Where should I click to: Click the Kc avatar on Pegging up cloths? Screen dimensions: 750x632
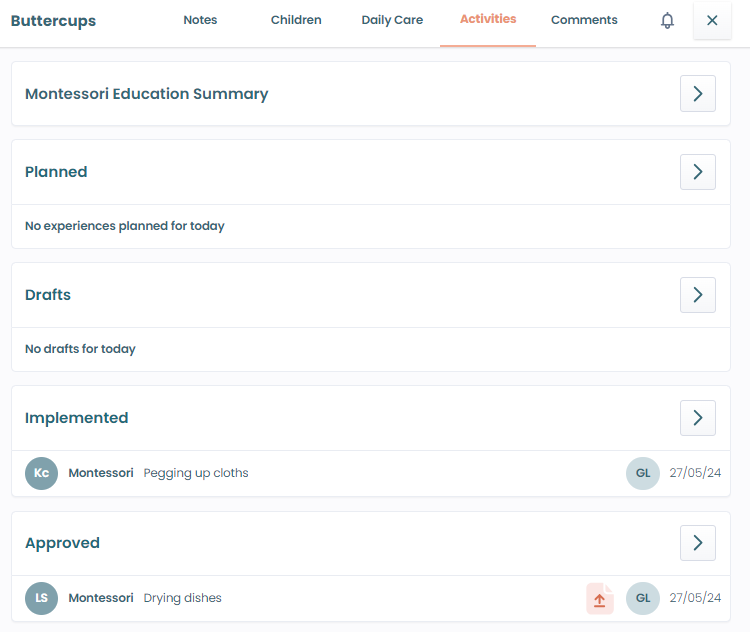[41, 473]
